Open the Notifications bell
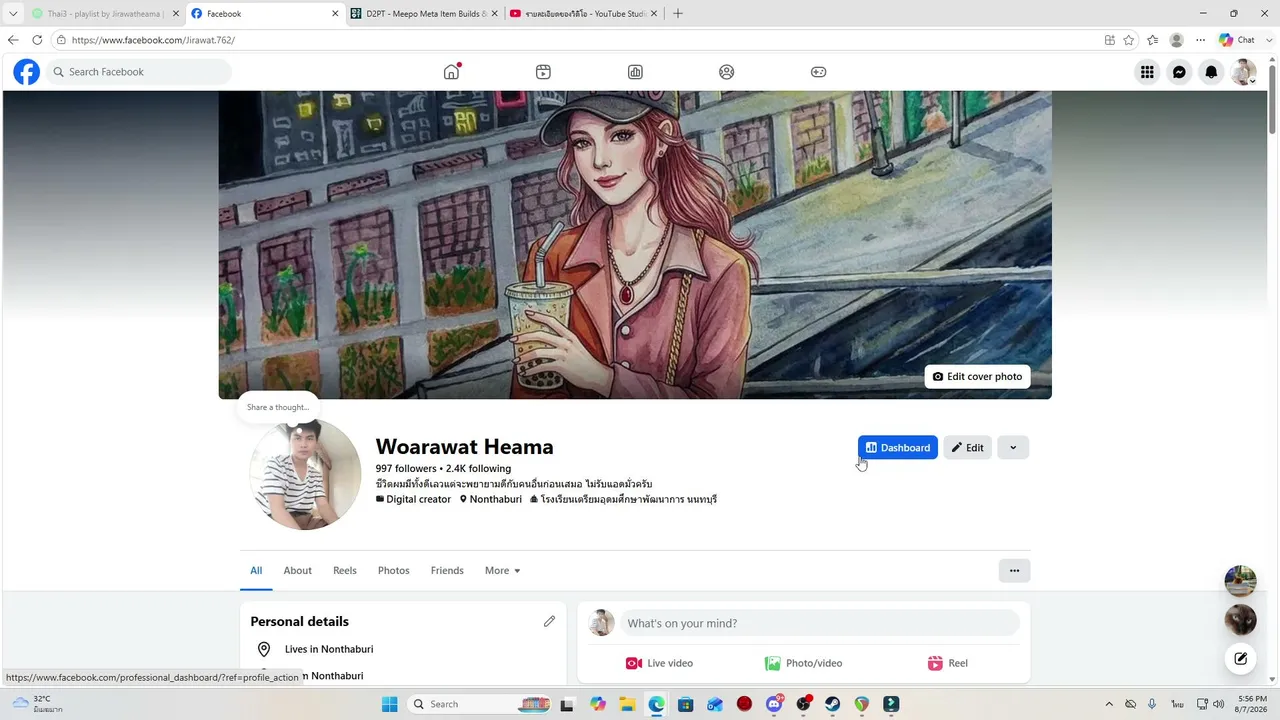The image size is (1280, 720). tap(1212, 72)
